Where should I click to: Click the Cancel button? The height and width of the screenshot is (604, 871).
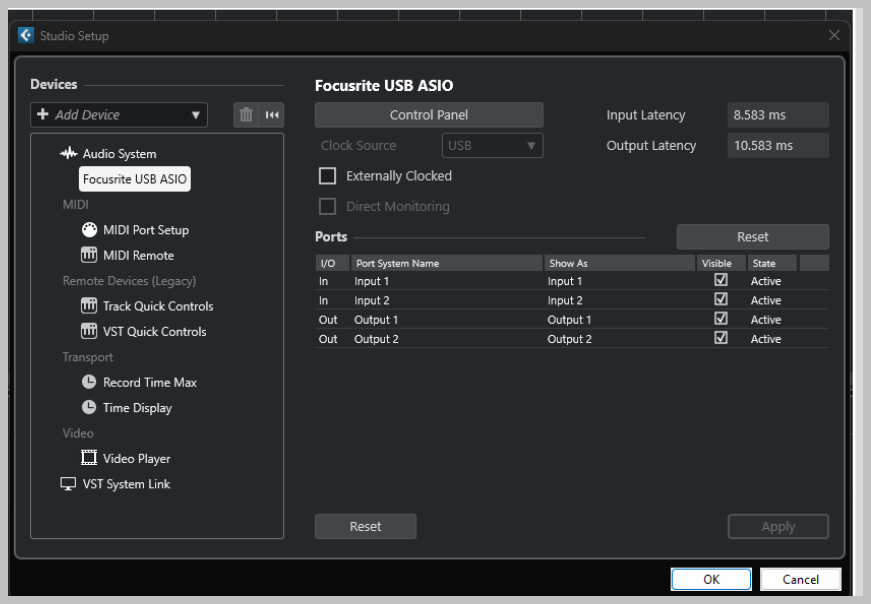800,579
